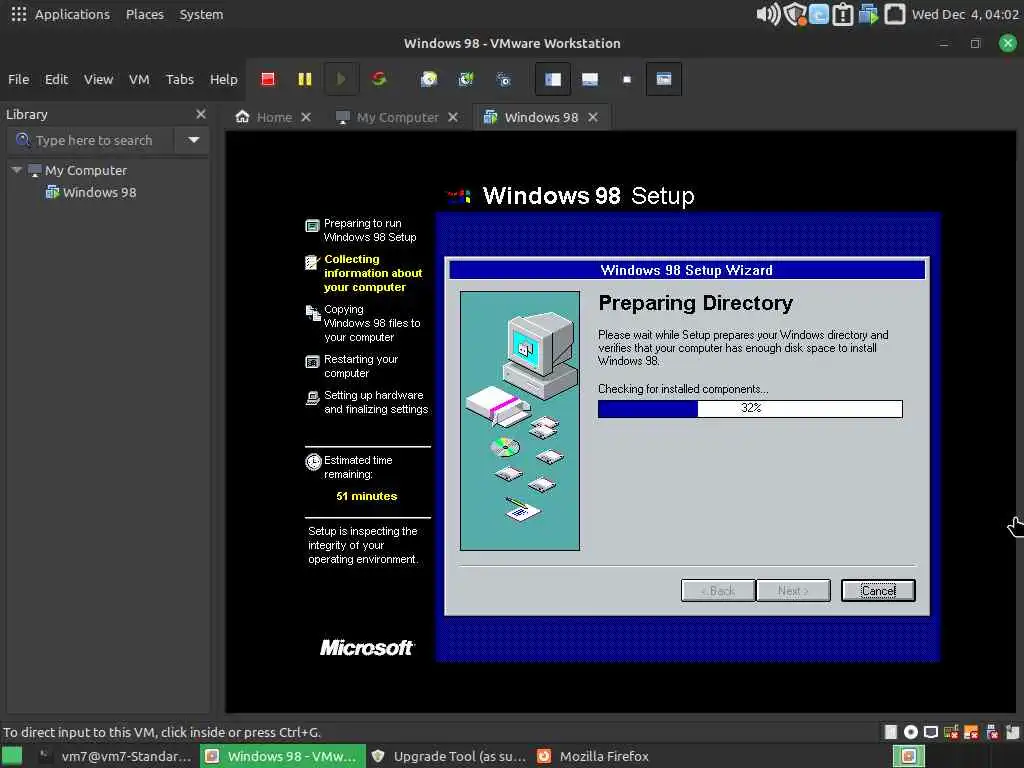
Task: Click the network adapter device status icon
Action: [951, 732]
